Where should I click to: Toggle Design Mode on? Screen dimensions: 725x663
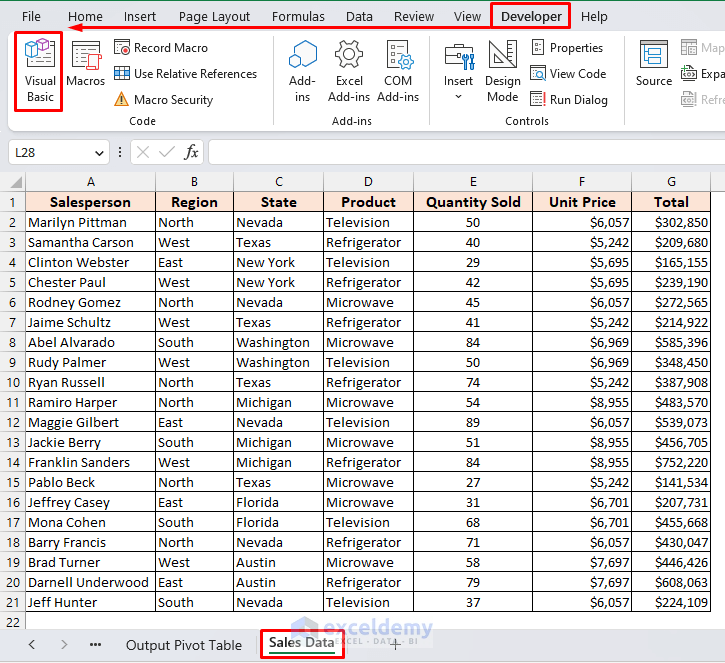click(503, 70)
